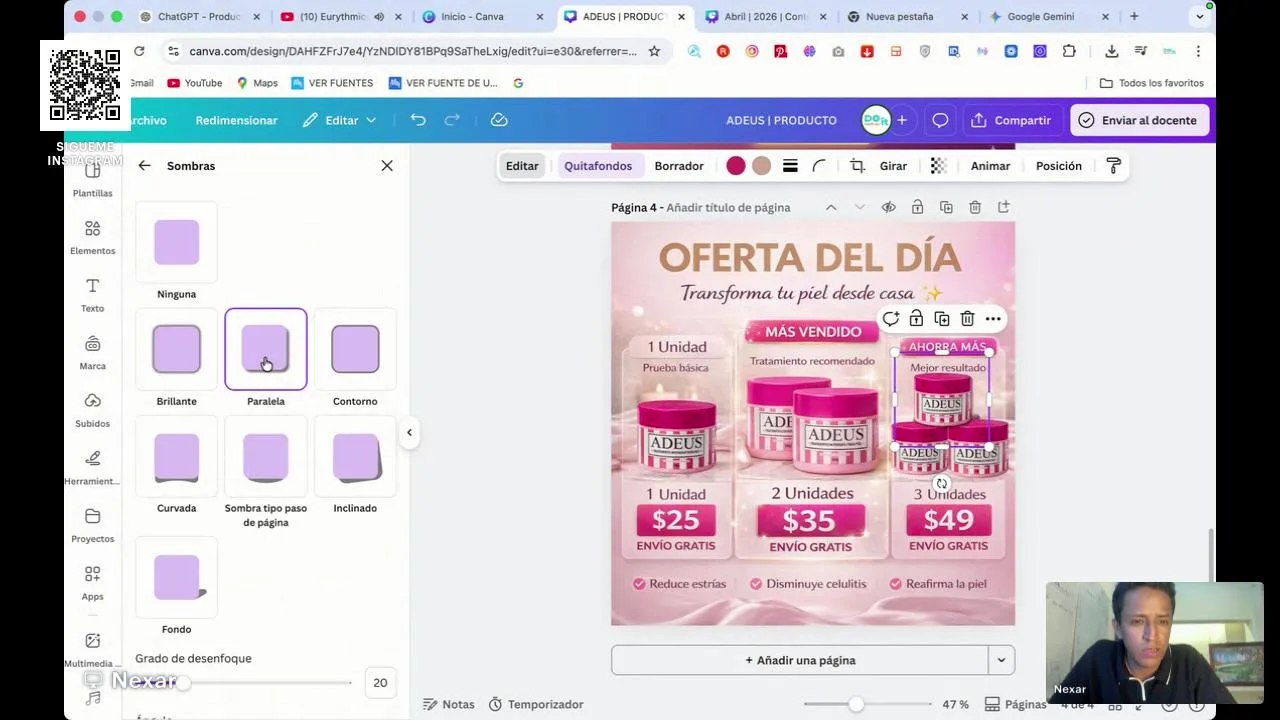Open the Temporizador
The width and height of the screenshot is (1280, 720).
[535, 704]
